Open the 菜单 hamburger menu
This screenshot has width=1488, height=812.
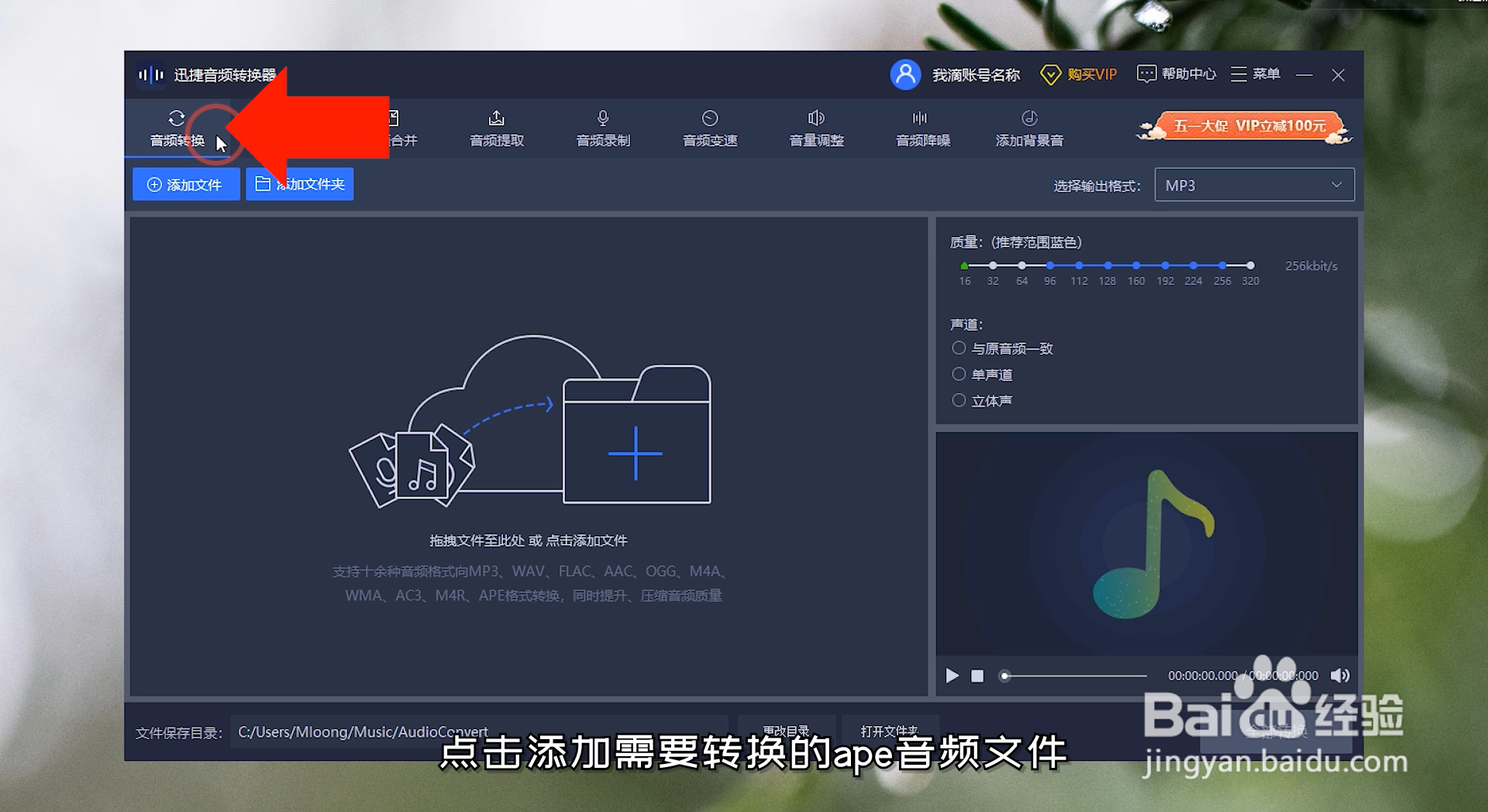[x=1255, y=74]
